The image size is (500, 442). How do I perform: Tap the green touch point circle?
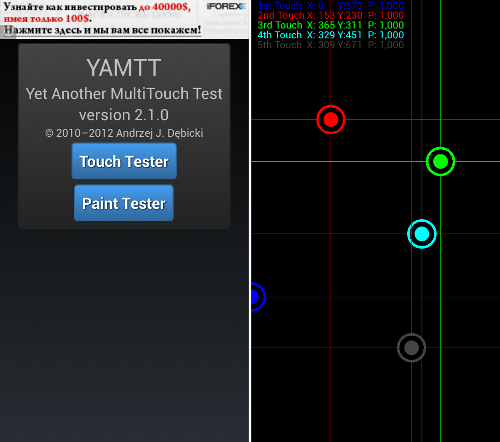(x=440, y=161)
